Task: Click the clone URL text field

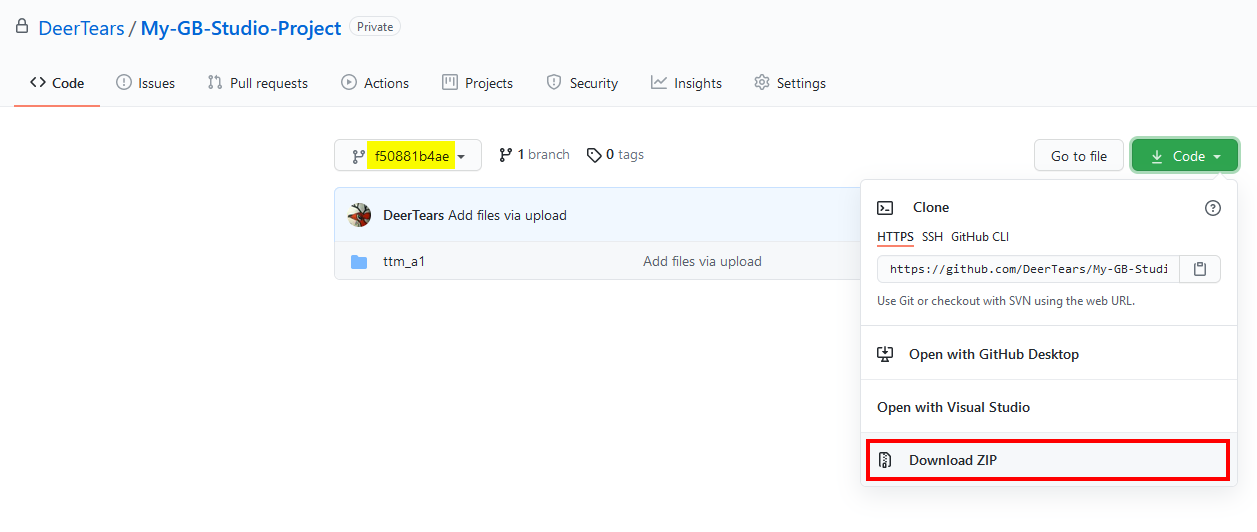Action: (1029, 269)
